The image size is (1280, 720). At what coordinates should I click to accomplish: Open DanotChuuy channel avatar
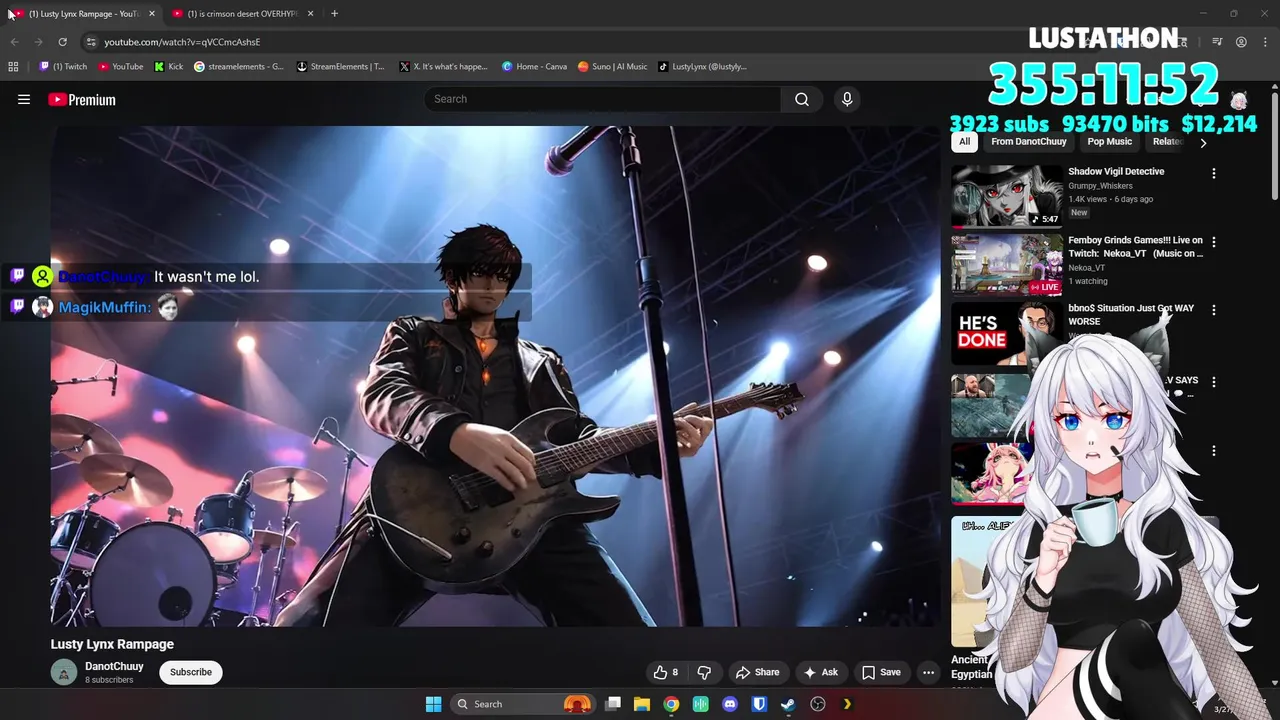click(x=64, y=673)
